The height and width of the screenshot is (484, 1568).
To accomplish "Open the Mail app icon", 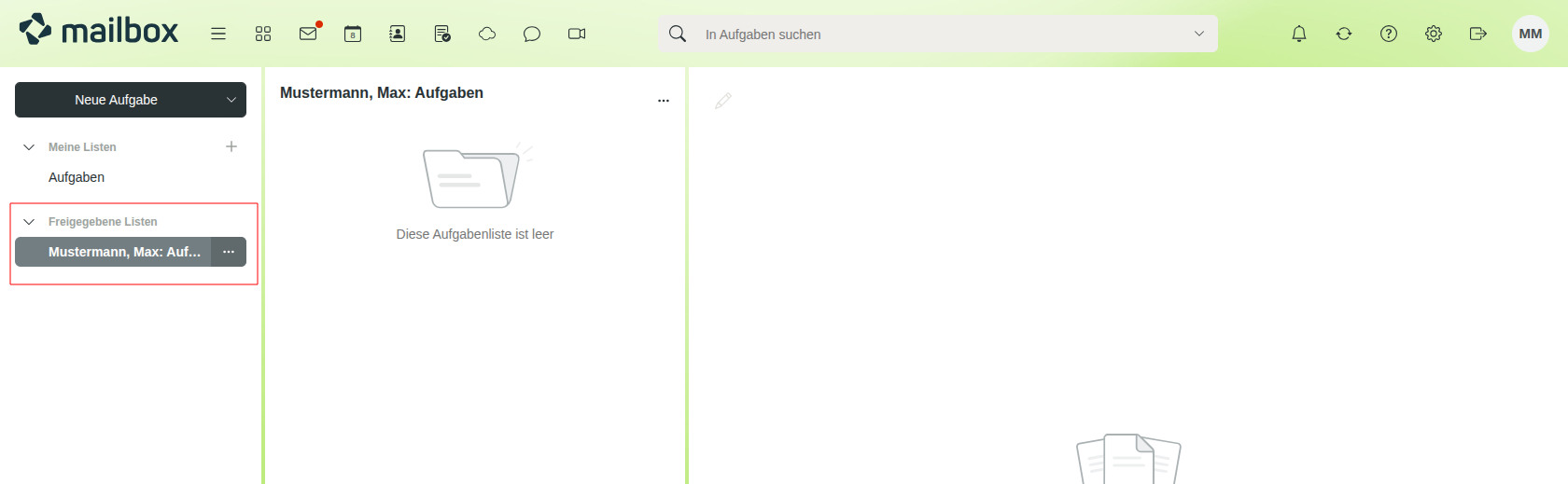I will point(308,34).
